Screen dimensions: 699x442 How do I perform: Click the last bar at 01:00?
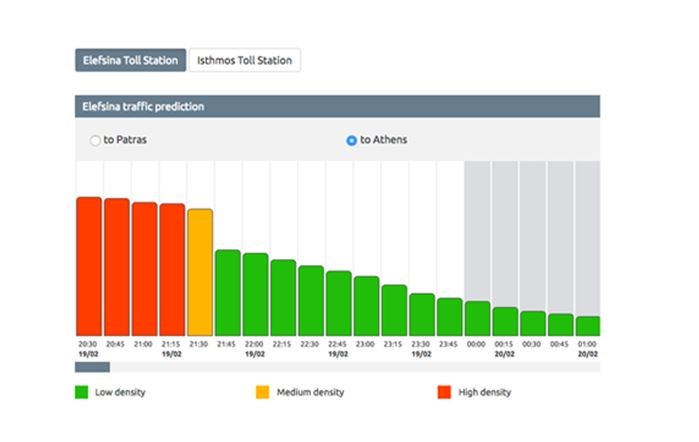coord(588,326)
